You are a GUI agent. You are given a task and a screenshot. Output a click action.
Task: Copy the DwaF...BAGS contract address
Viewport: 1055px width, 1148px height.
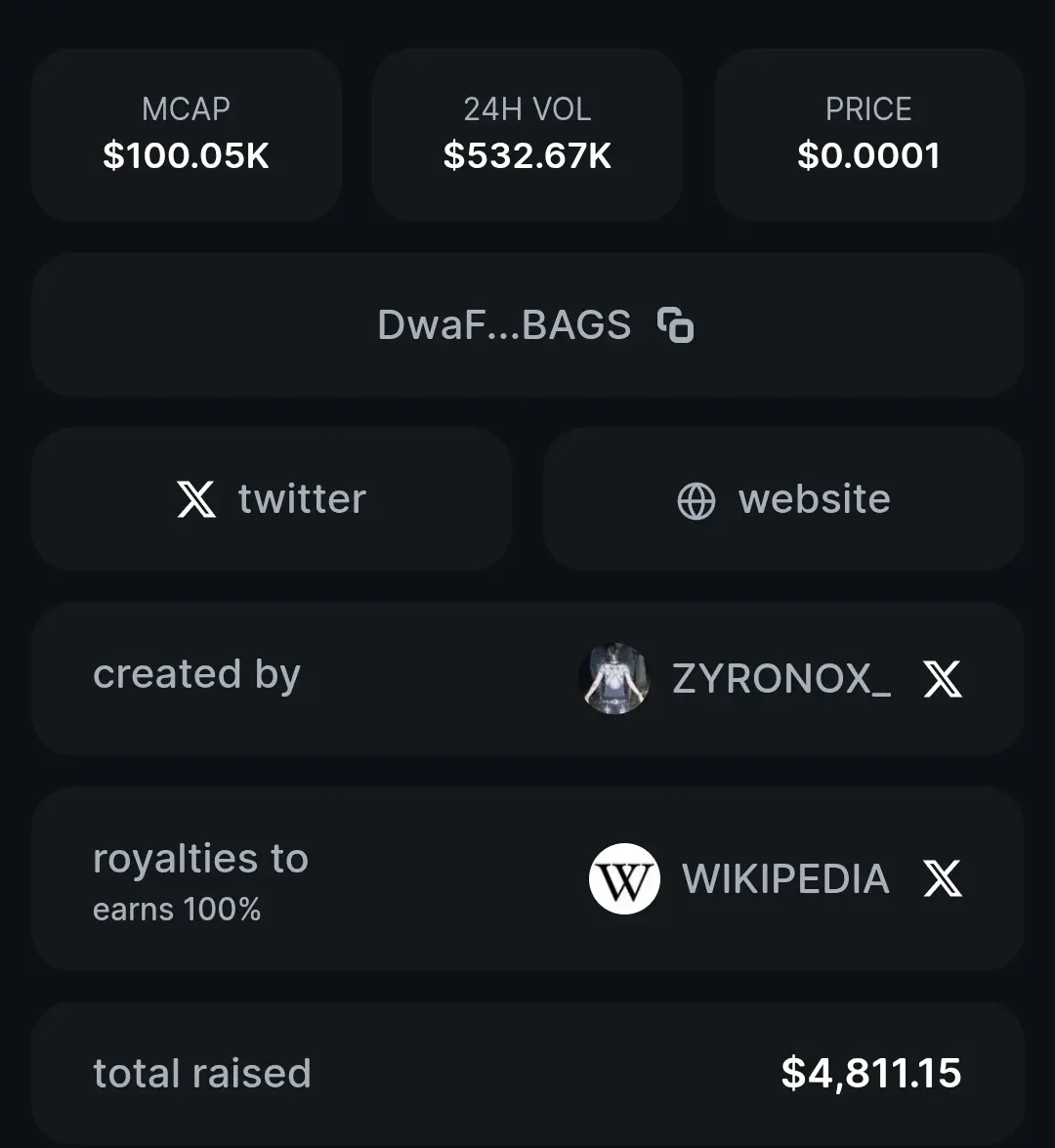(x=675, y=325)
